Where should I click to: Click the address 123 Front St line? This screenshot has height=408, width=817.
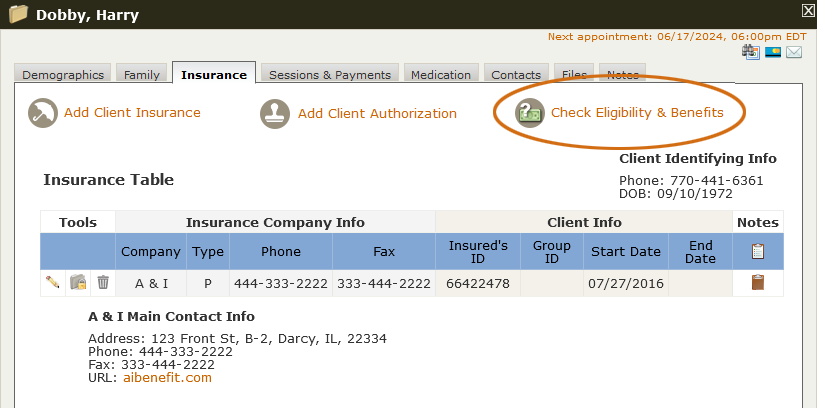click(x=238, y=339)
